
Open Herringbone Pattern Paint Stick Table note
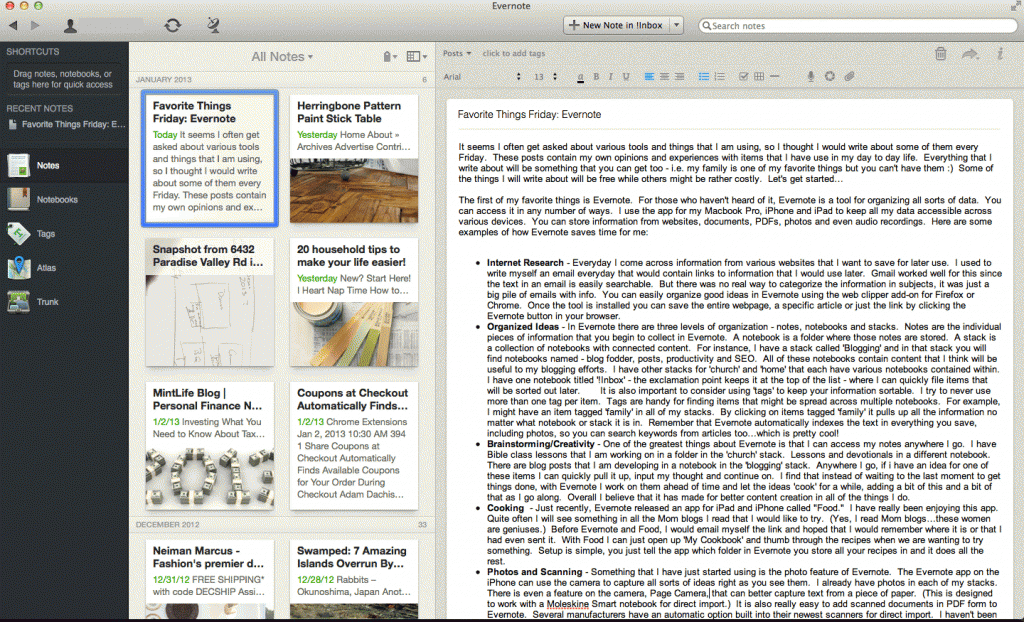354,159
